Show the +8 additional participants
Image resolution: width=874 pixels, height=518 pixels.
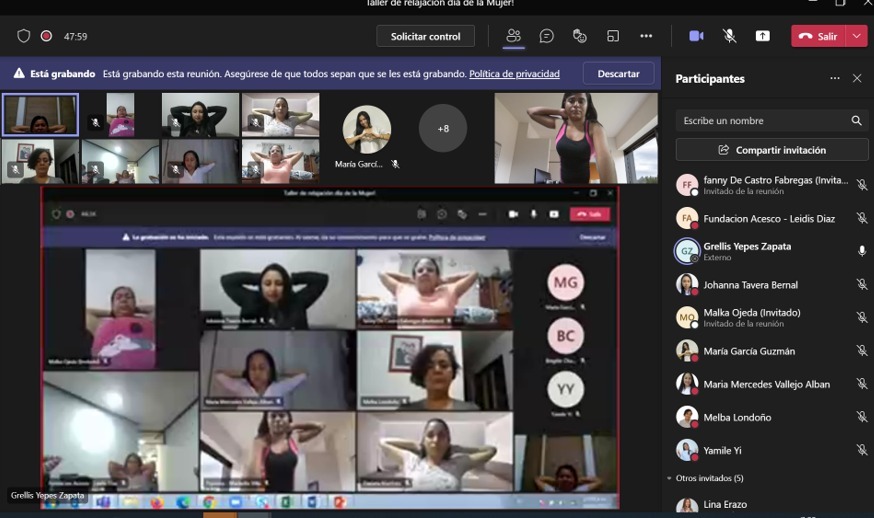tap(442, 128)
